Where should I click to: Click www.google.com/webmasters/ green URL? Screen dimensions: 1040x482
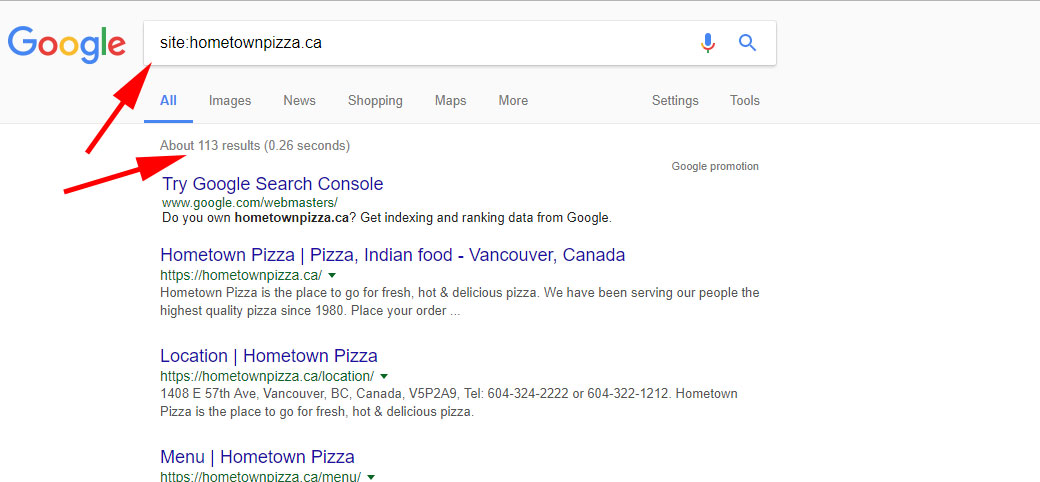249,202
